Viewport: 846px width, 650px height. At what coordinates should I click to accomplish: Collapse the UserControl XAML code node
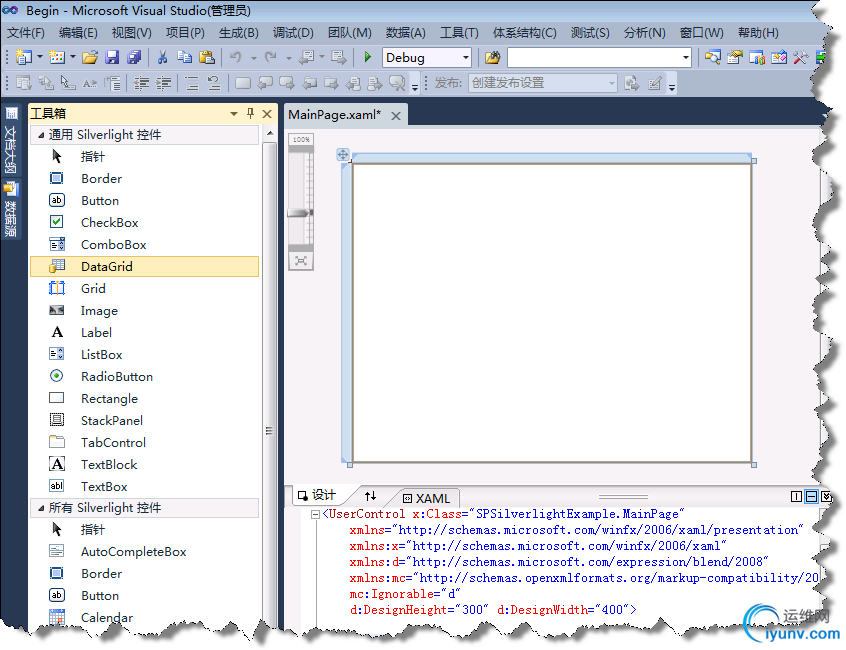point(316,514)
